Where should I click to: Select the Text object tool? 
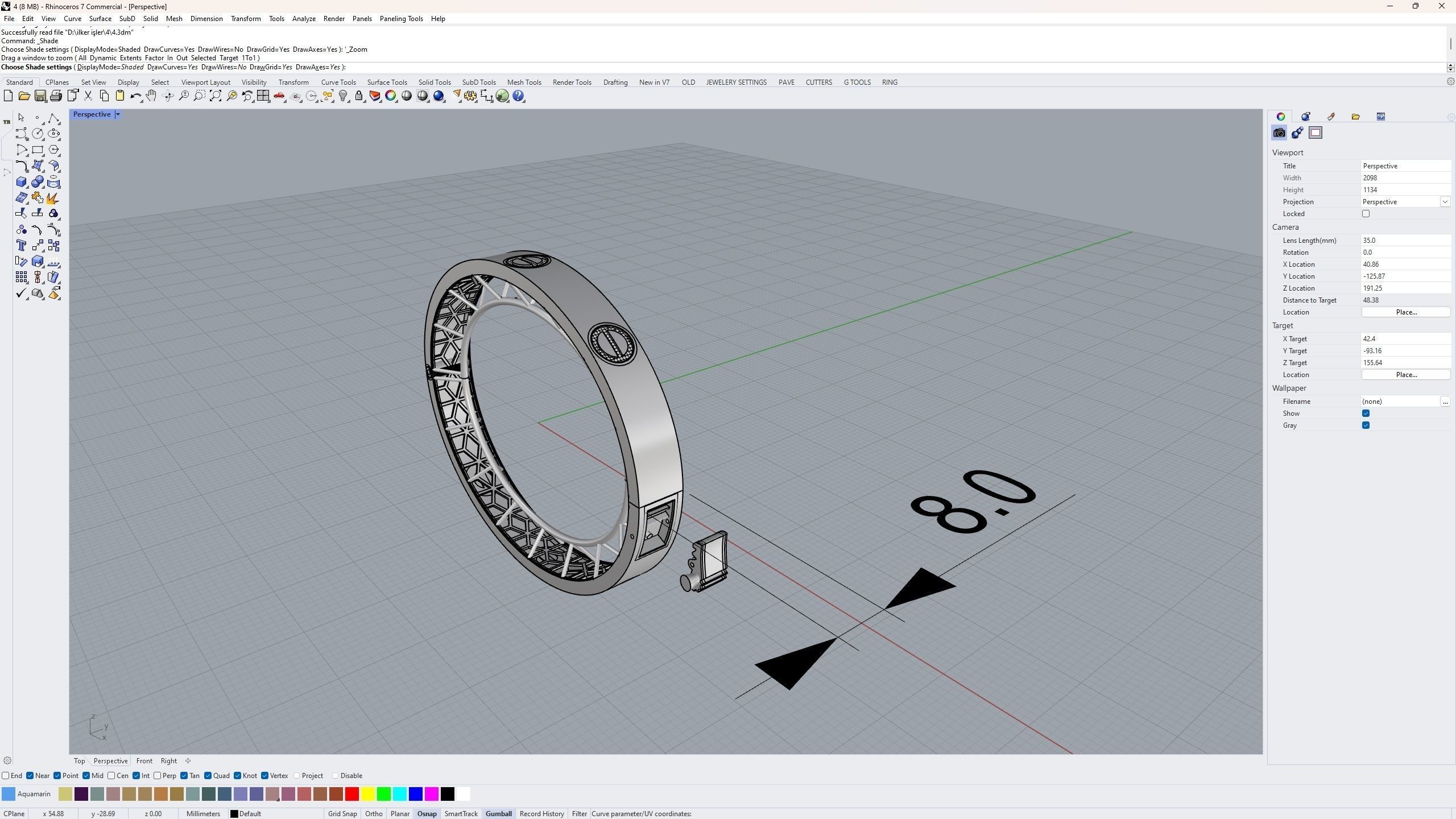[x=21, y=246]
